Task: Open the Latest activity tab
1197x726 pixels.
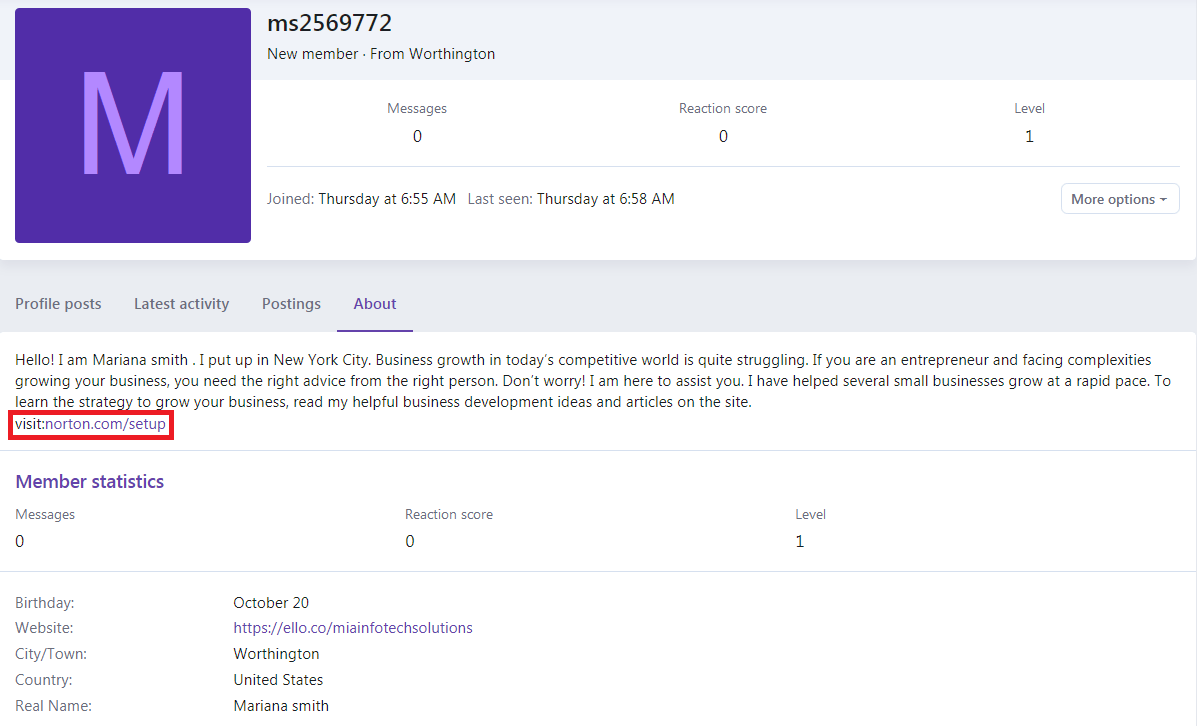Action: pos(182,304)
